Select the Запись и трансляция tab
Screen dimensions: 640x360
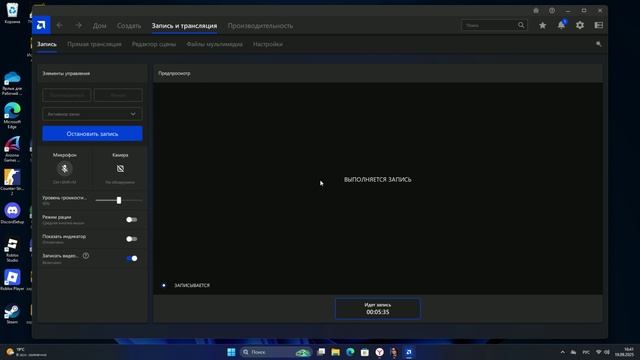point(184,26)
